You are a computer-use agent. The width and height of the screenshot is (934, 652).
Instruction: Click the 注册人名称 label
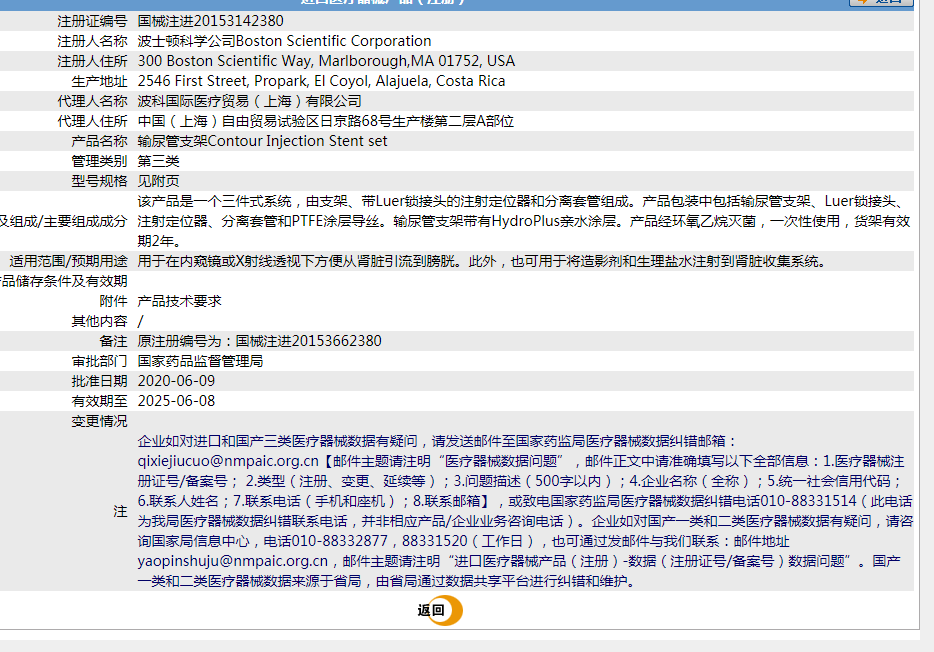[x=92, y=41]
